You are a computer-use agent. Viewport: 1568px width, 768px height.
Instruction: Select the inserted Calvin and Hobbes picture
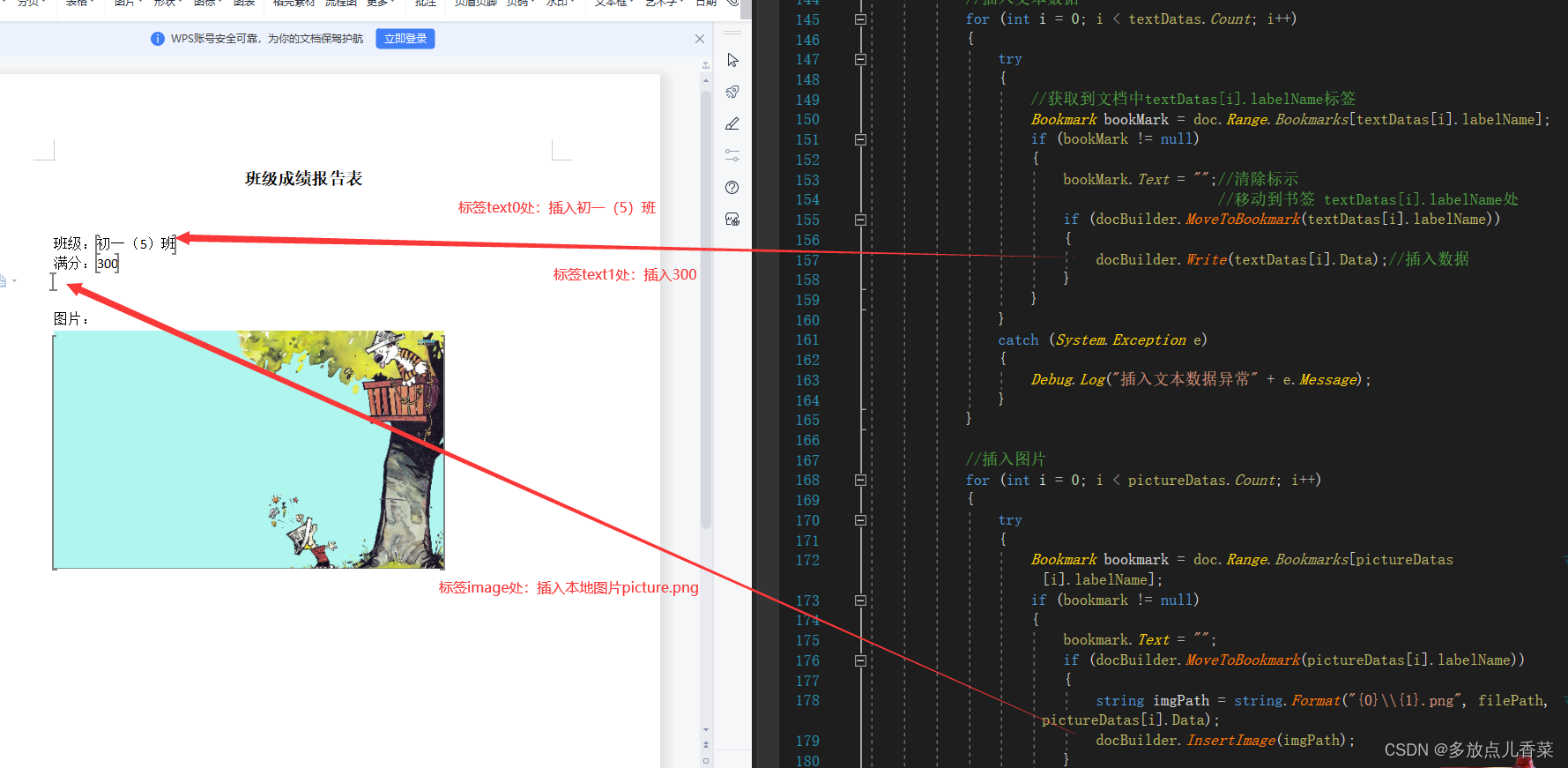pos(249,450)
